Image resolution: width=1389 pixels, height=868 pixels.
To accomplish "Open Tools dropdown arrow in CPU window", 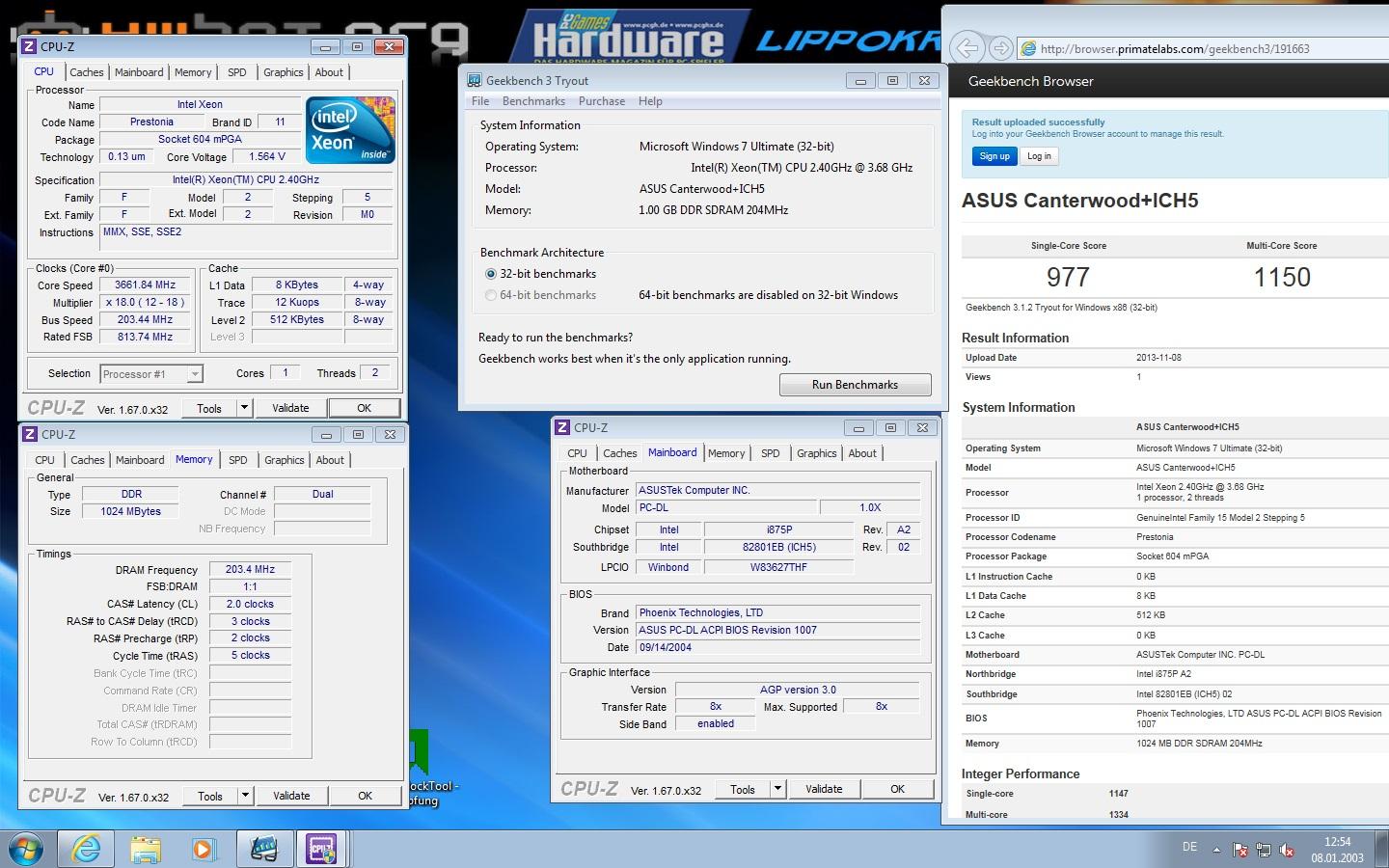I will [244, 408].
